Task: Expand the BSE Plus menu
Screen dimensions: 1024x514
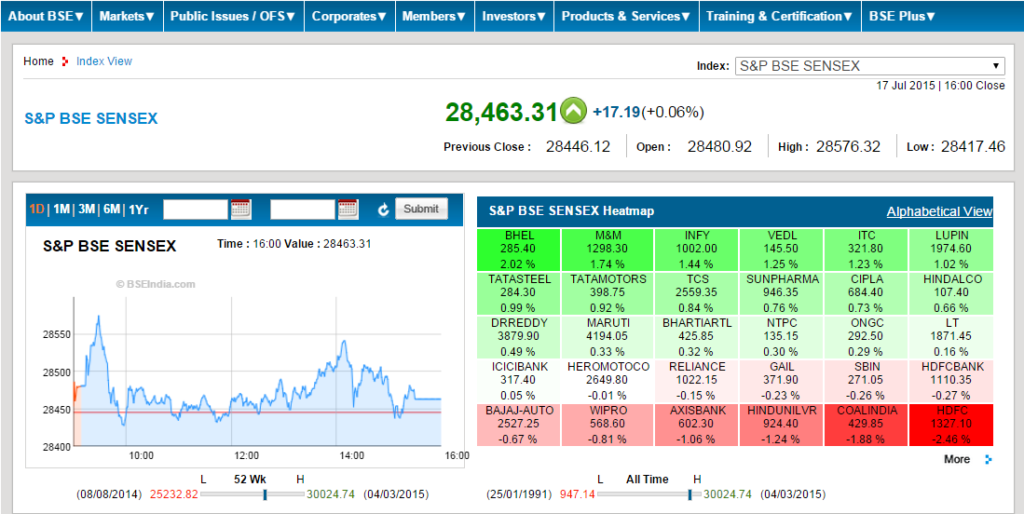Action: (902, 16)
